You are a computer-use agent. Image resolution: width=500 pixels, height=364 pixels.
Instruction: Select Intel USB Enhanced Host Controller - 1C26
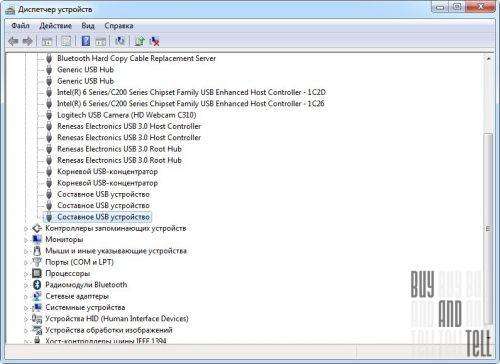tap(191, 104)
